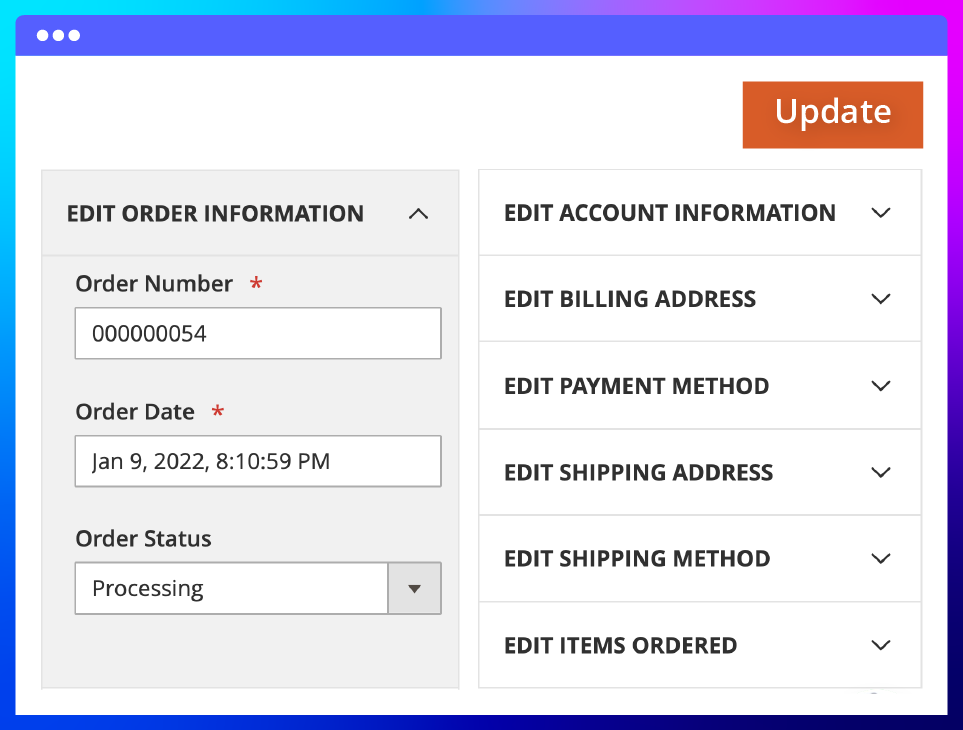Select the Edit Account Information section title
Image resolution: width=963 pixels, height=730 pixels.
(669, 213)
